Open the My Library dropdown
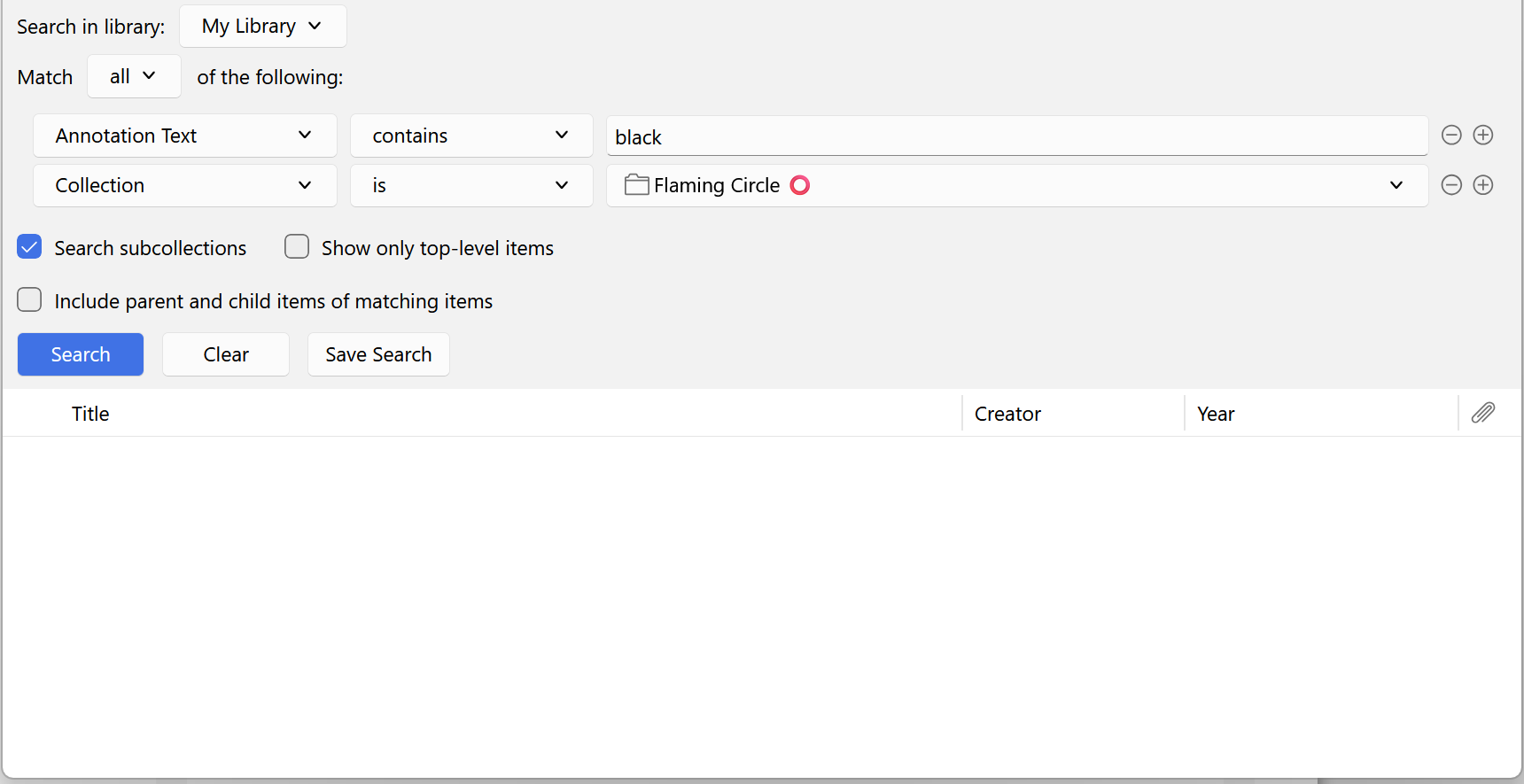 (x=262, y=26)
